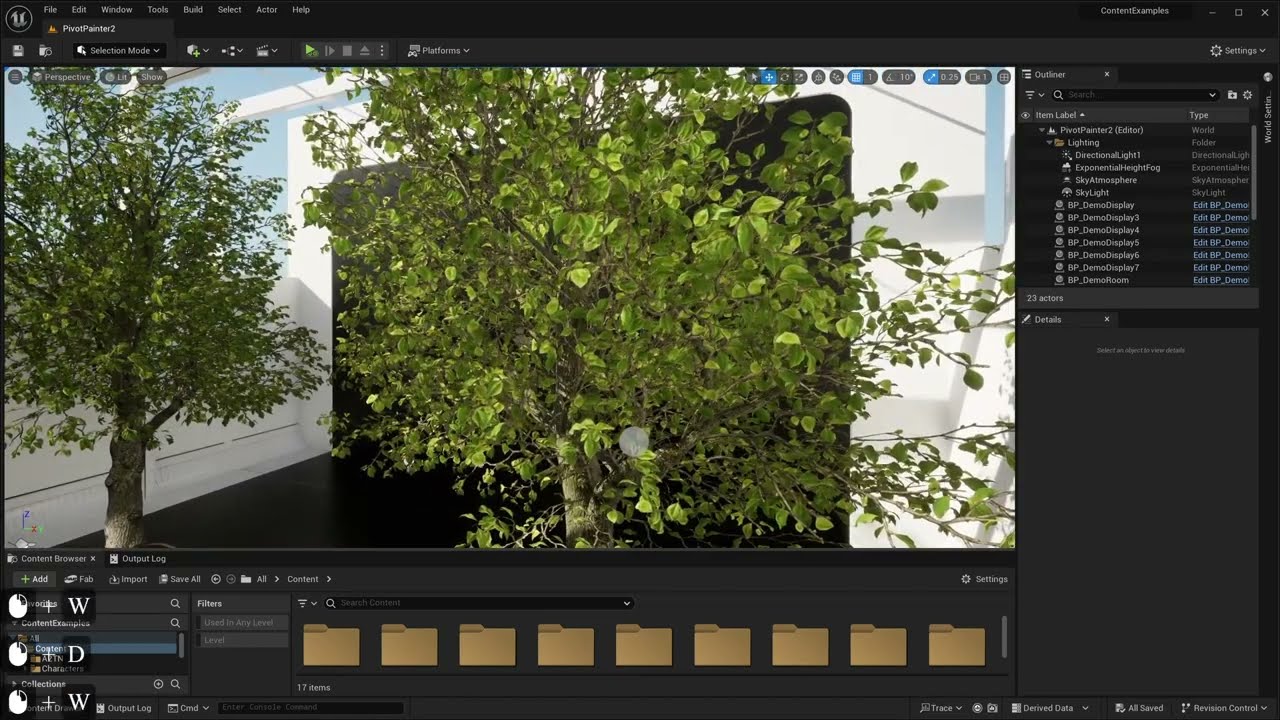1280x720 pixels.
Task: Toggle the world/local coordinate system icon
Action: (818, 77)
